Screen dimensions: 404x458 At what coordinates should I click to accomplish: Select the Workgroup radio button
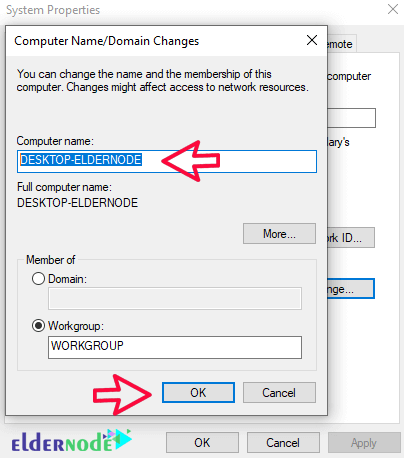coord(38,326)
